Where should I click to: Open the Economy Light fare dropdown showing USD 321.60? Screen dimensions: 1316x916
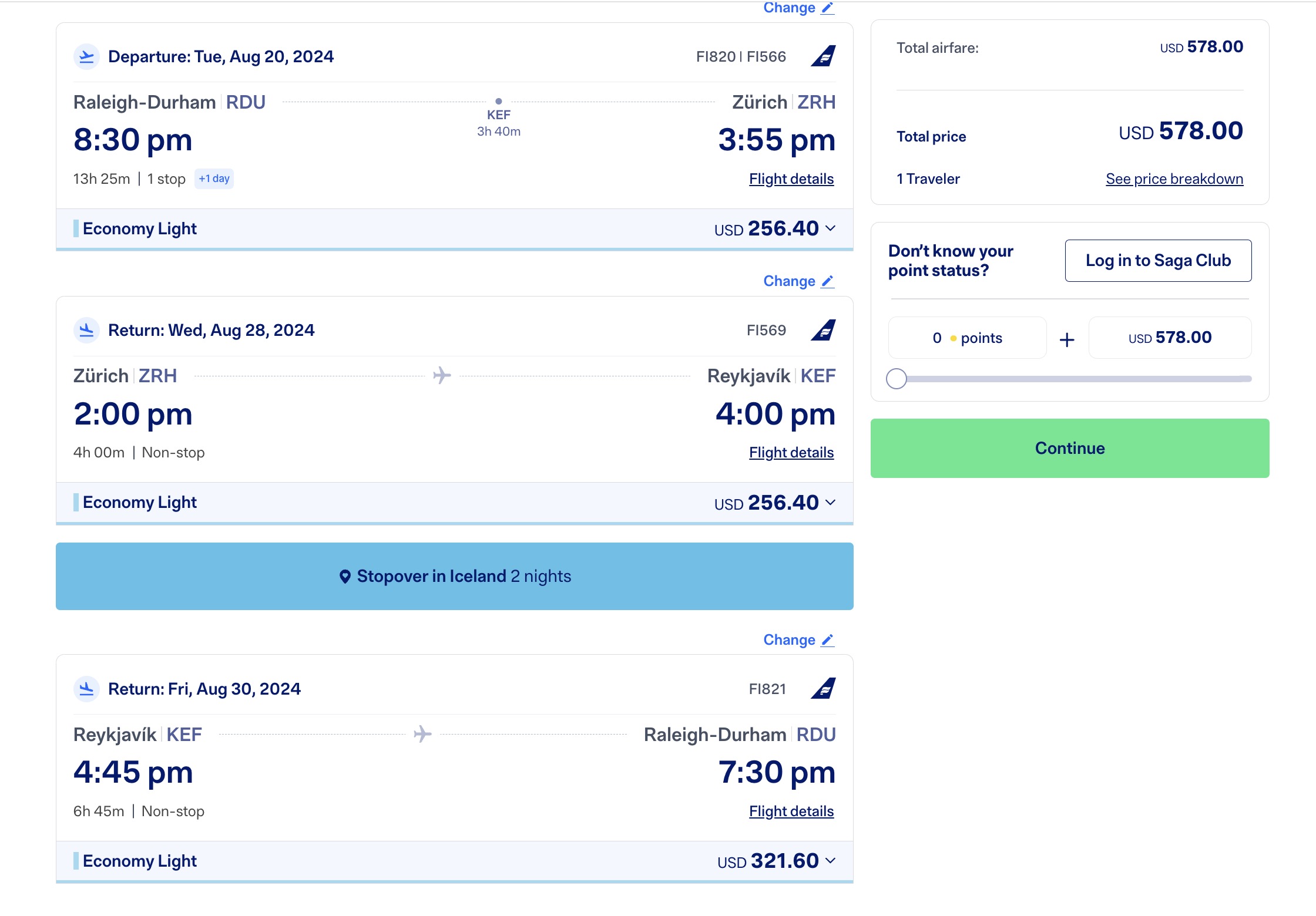click(x=830, y=861)
